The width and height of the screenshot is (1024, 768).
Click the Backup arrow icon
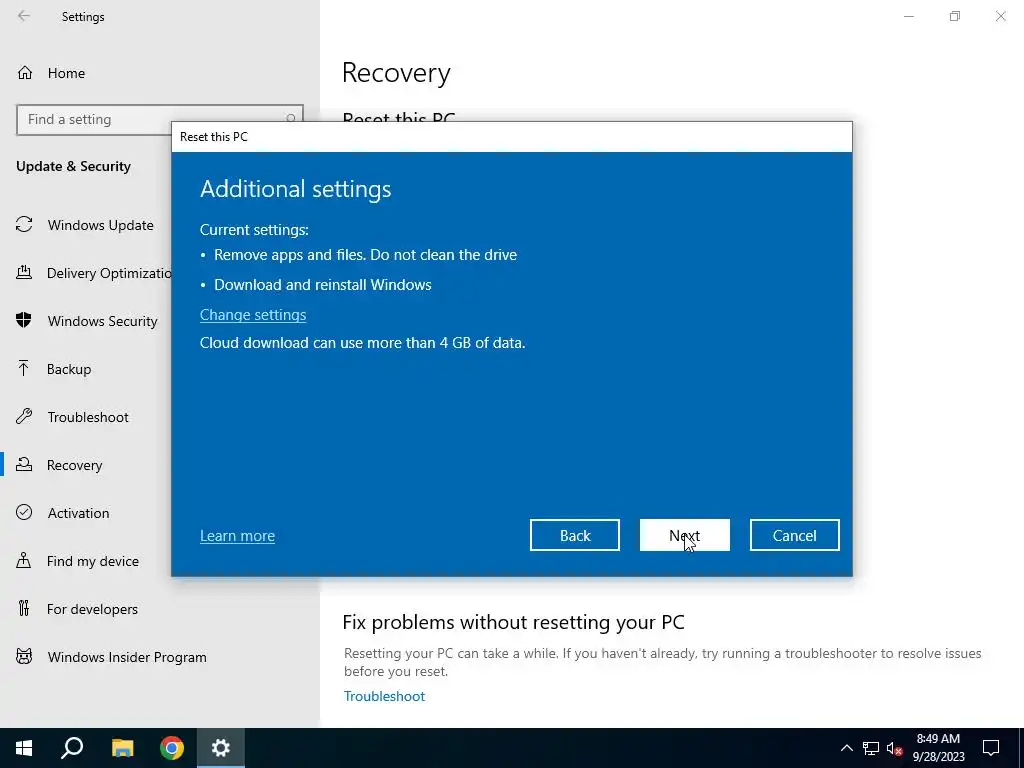(x=24, y=368)
